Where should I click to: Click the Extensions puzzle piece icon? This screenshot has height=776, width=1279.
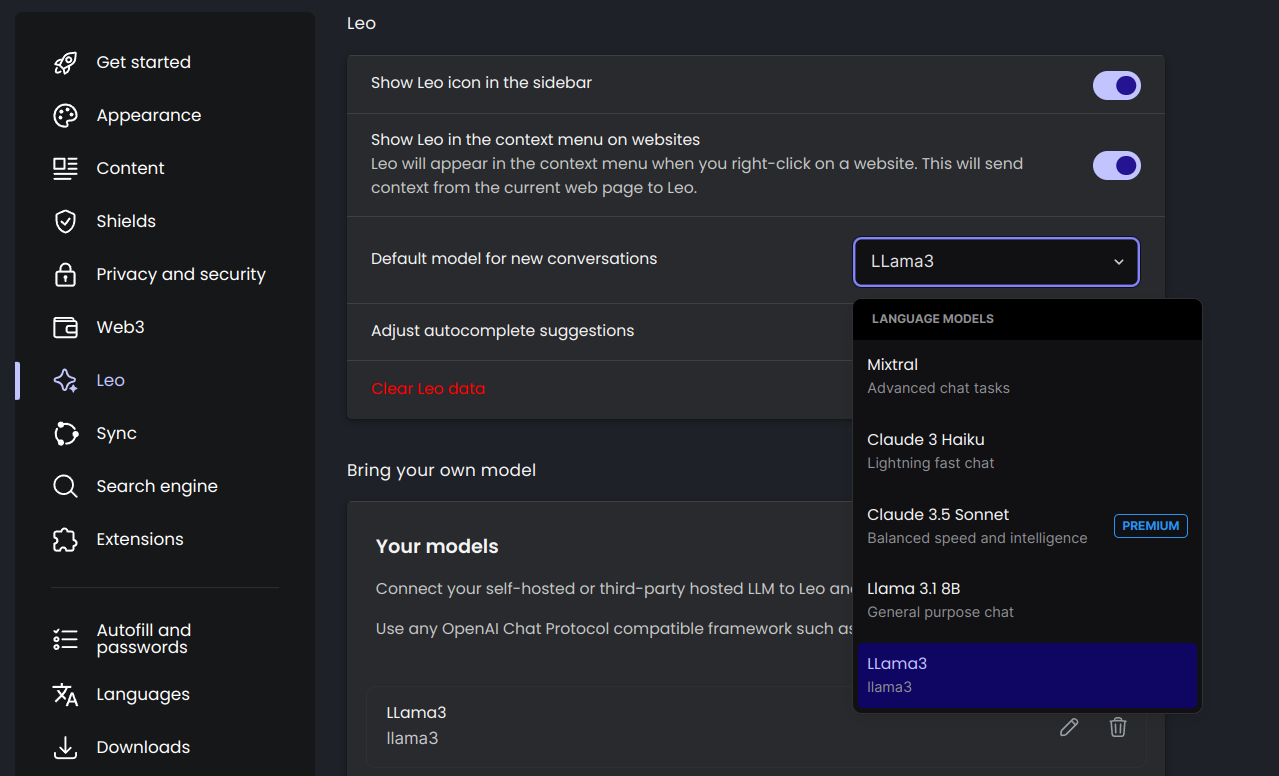(65, 540)
